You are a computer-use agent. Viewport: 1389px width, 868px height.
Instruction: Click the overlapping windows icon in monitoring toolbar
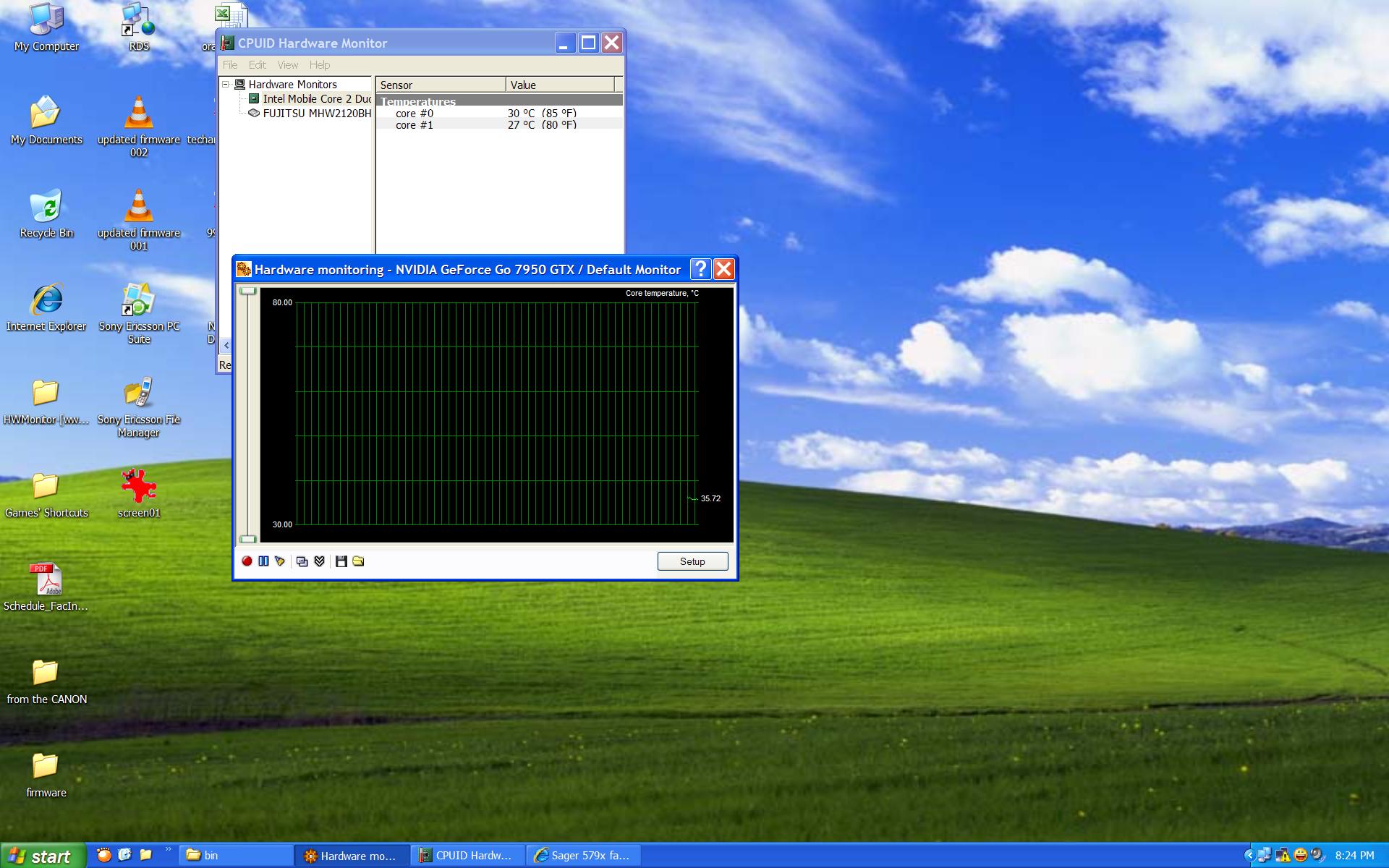pyautogui.click(x=302, y=561)
